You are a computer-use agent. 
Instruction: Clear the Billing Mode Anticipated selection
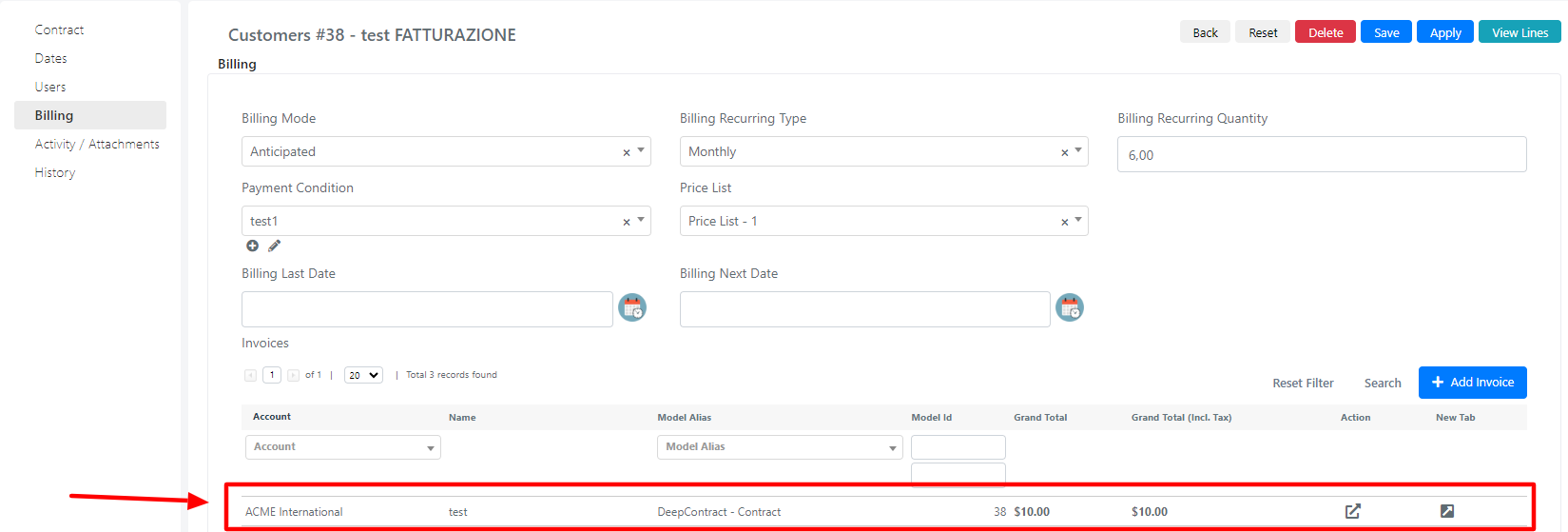627,152
